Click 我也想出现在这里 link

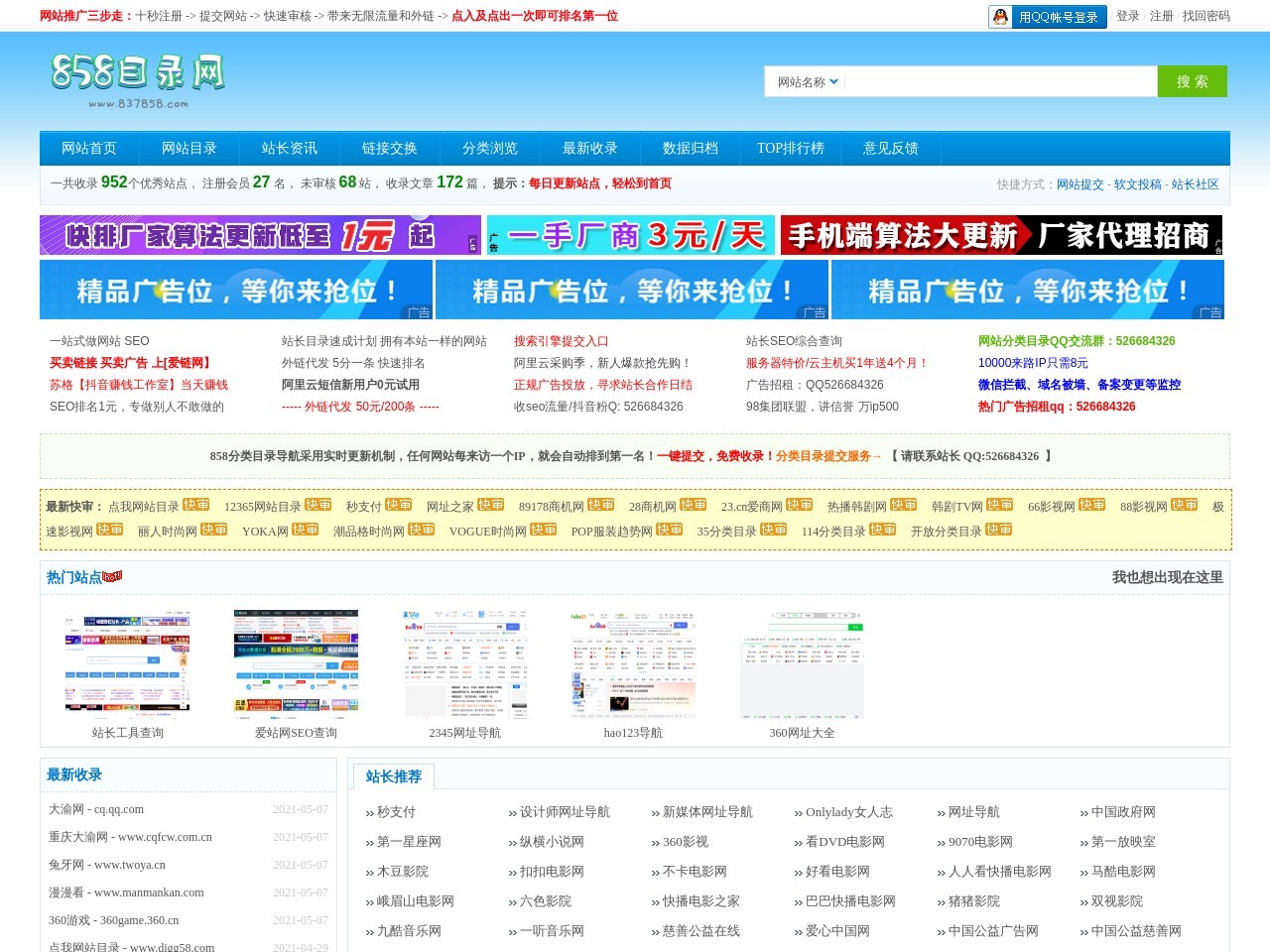(x=1169, y=576)
